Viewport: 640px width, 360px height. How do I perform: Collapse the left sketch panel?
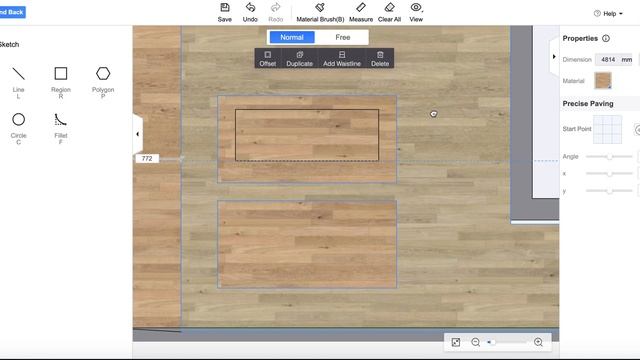point(138,134)
